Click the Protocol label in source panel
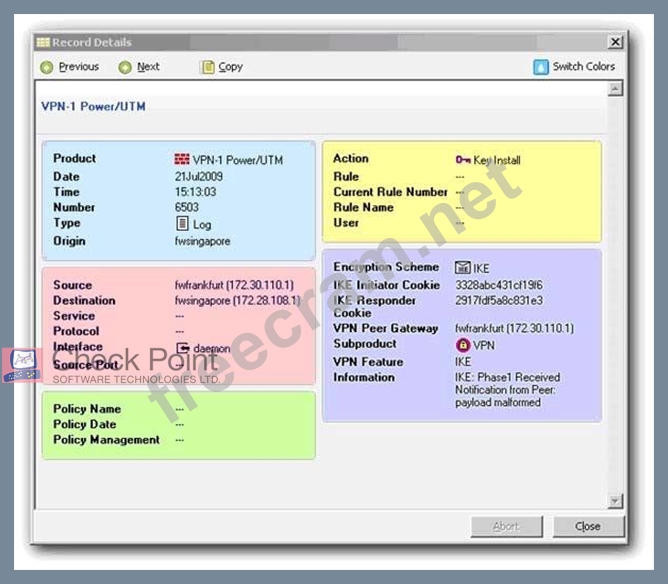The width and height of the screenshot is (668, 584). (76, 331)
